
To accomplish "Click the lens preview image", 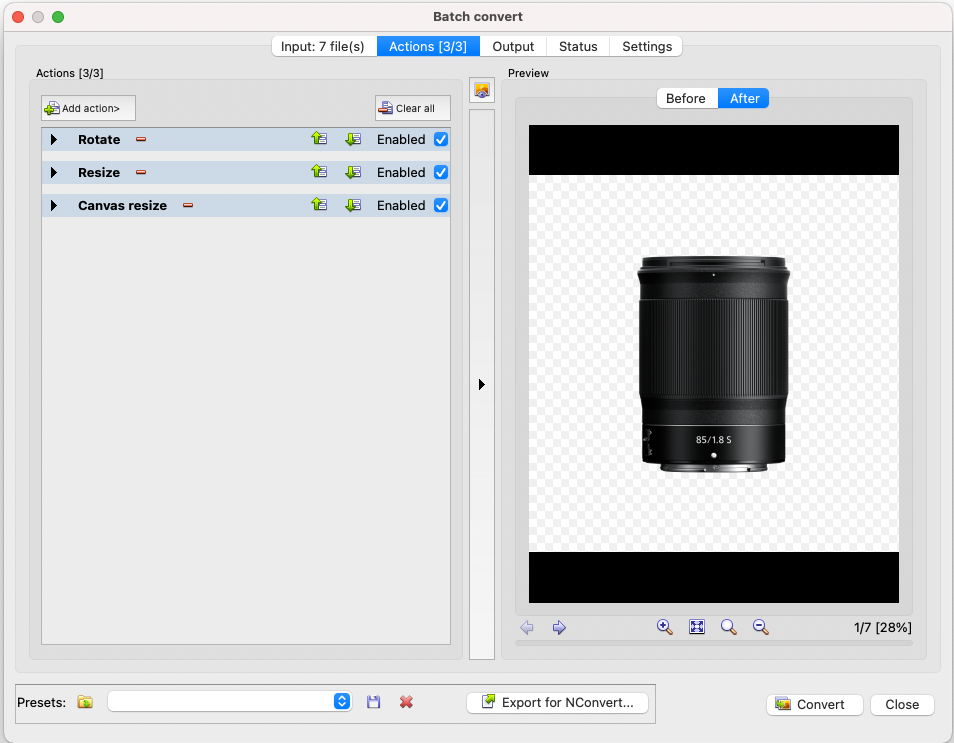I will click(713, 364).
